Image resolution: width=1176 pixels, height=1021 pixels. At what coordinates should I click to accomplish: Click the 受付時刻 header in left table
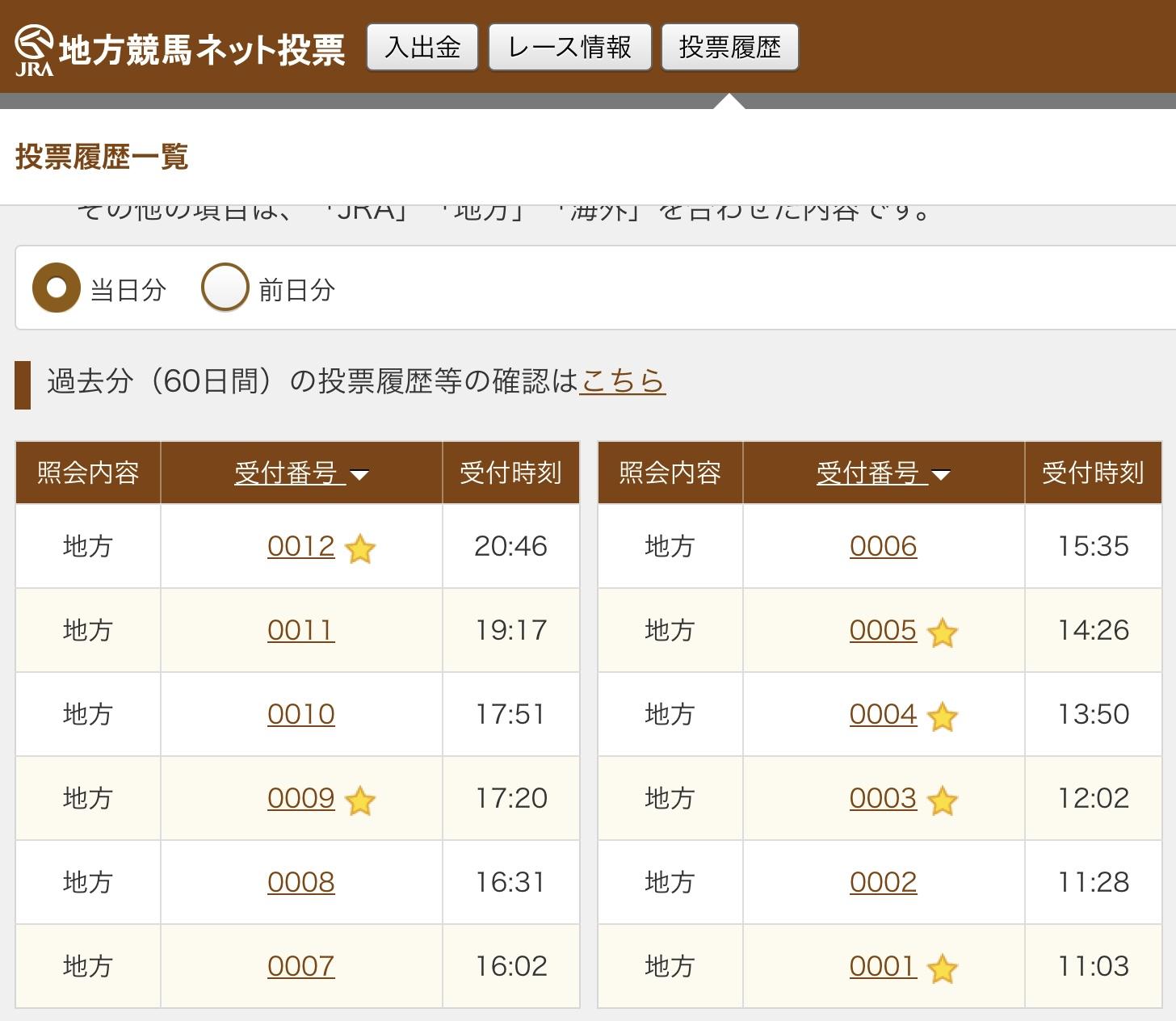click(510, 473)
